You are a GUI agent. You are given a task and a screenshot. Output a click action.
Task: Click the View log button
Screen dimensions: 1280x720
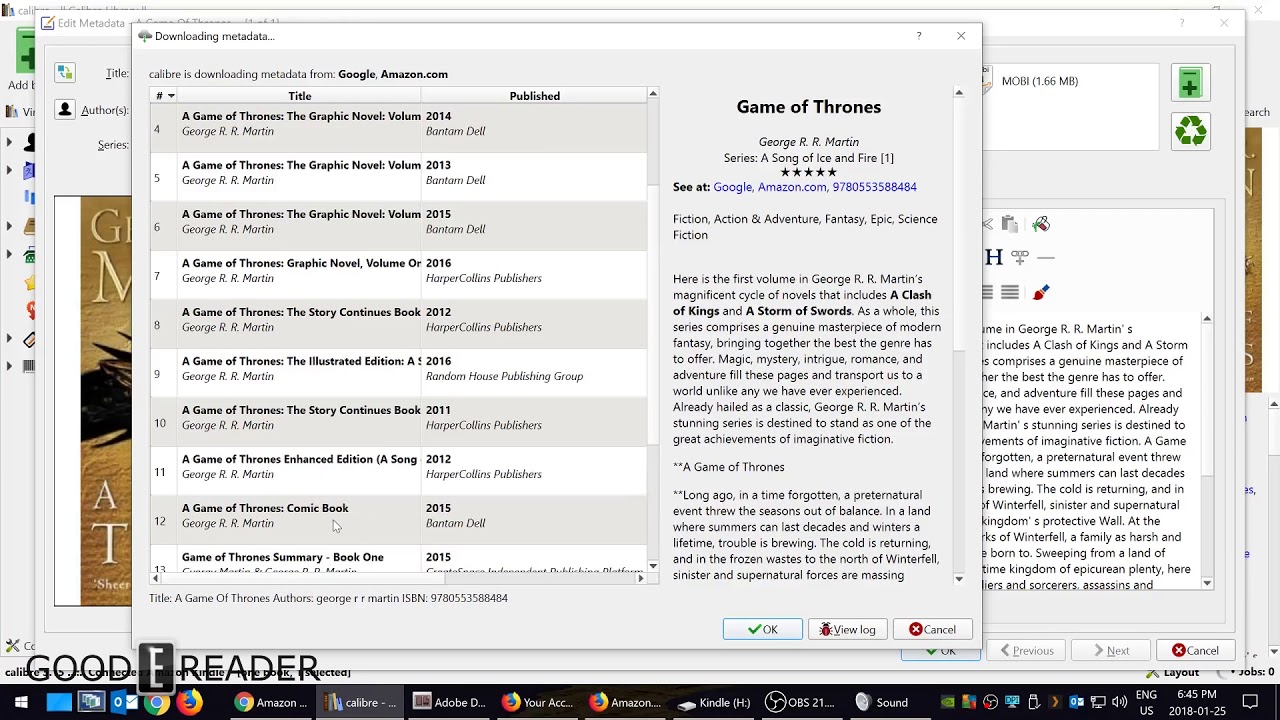point(847,629)
